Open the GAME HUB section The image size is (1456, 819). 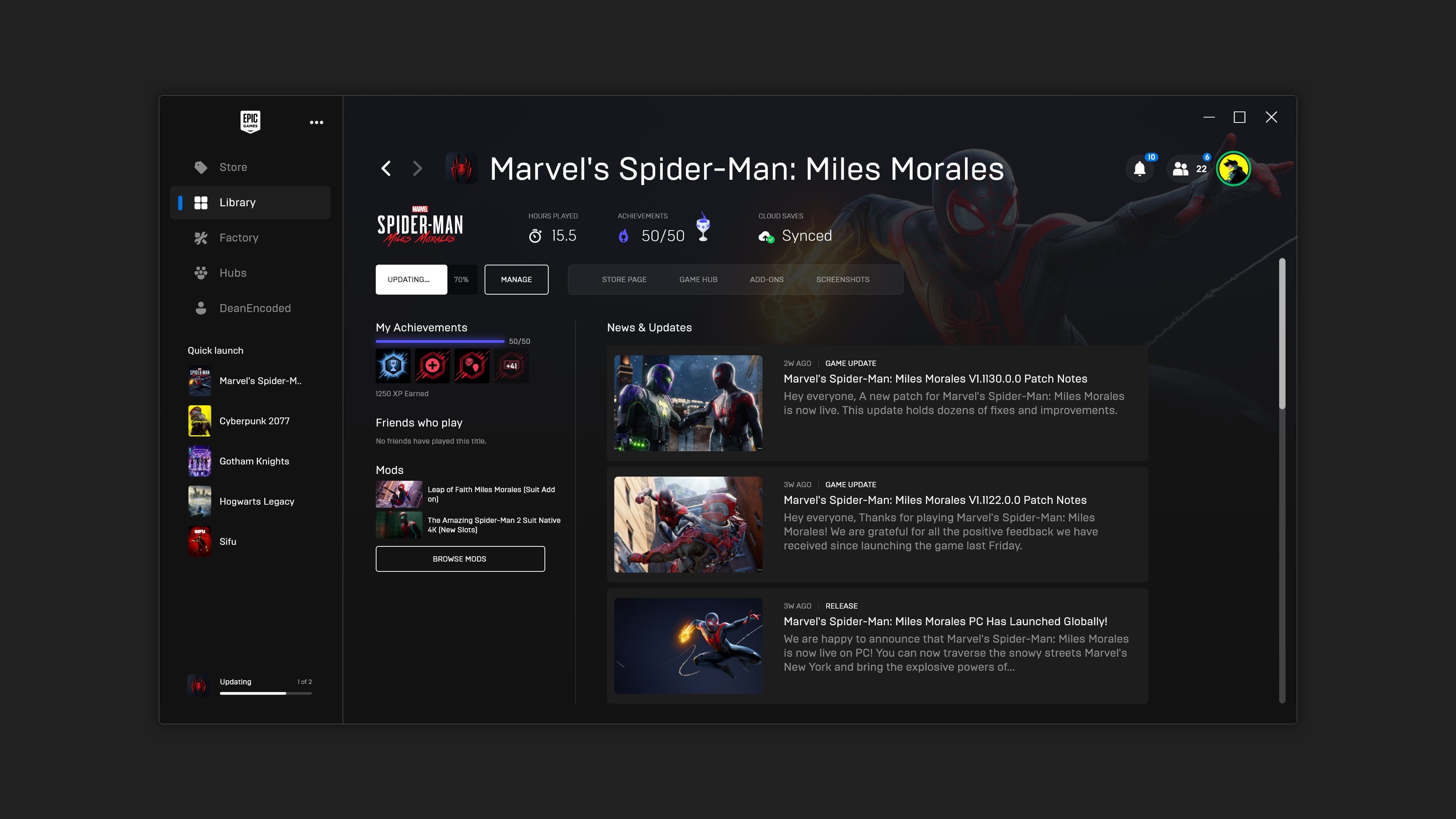coord(698,279)
